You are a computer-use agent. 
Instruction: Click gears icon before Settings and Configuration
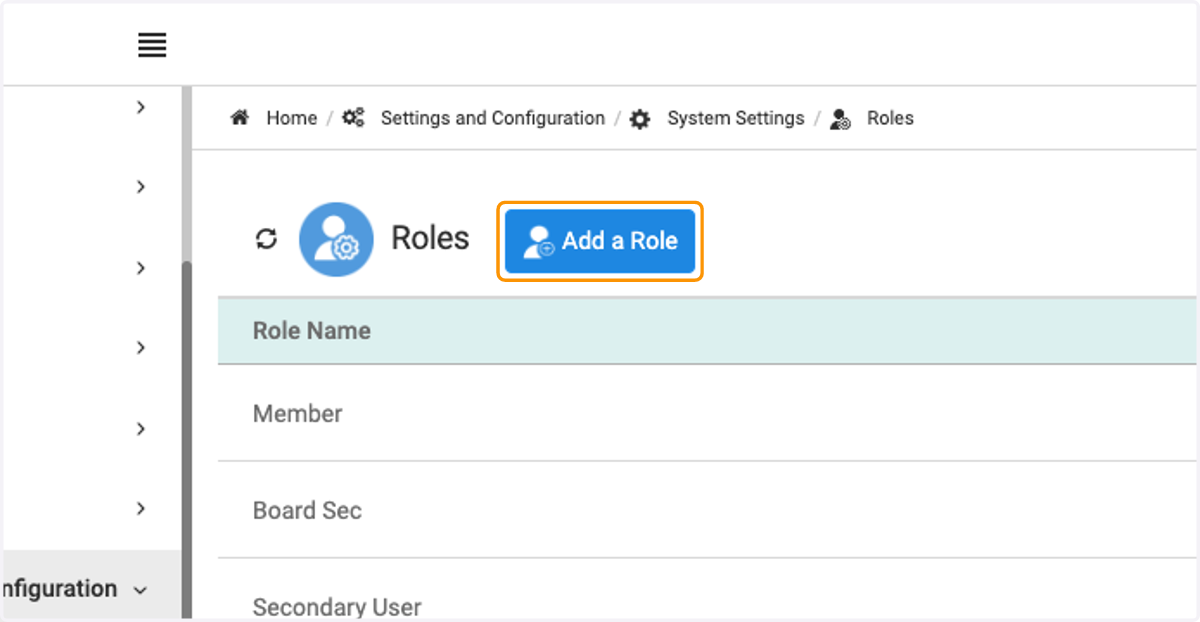pyautogui.click(x=353, y=118)
